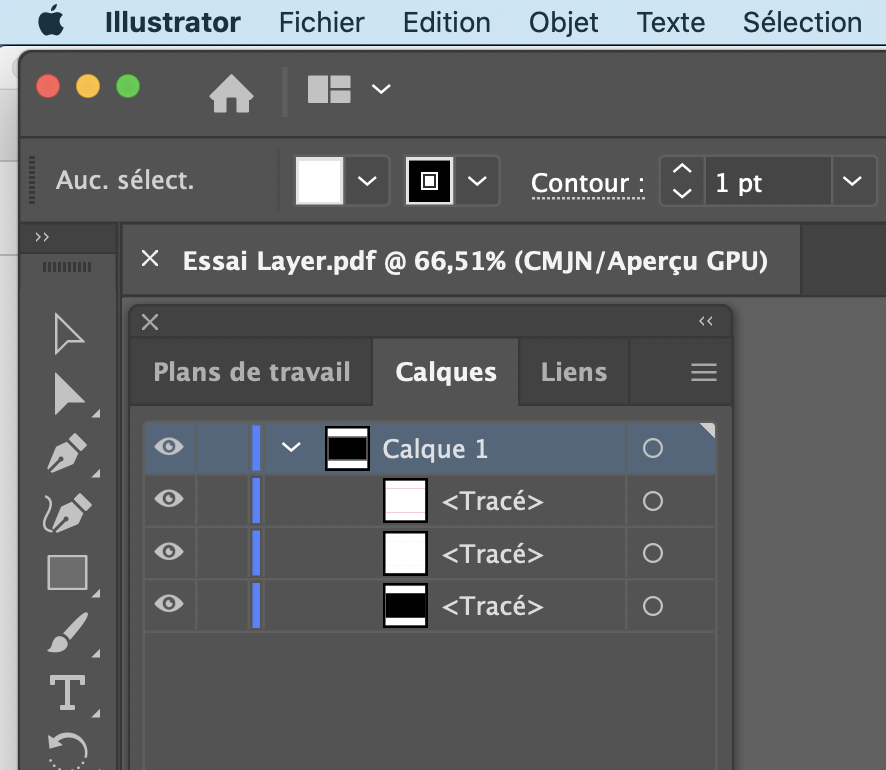Select the third Tracé row label
Viewport: 886px width, 770px height.
[492, 607]
